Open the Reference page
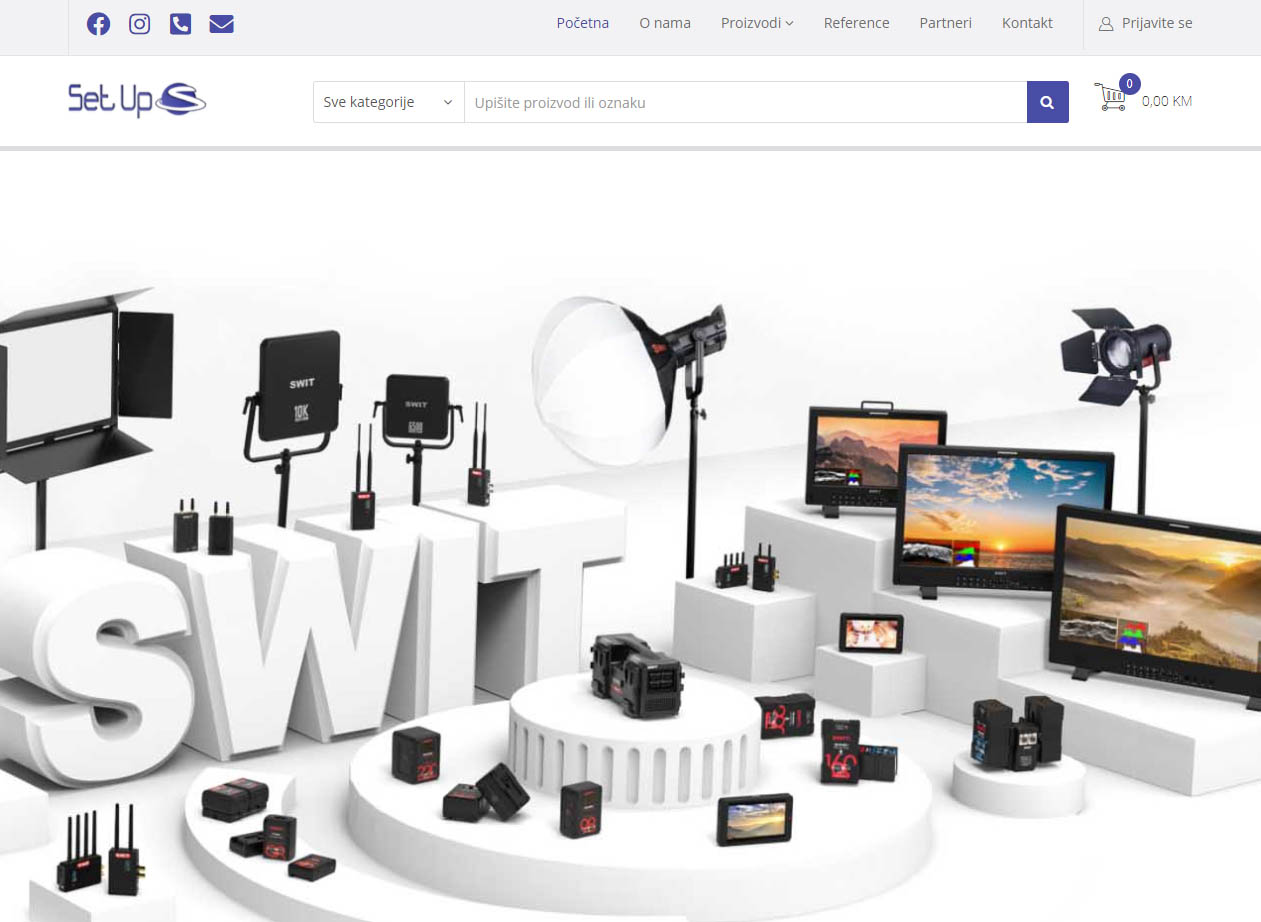 click(x=856, y=23)
